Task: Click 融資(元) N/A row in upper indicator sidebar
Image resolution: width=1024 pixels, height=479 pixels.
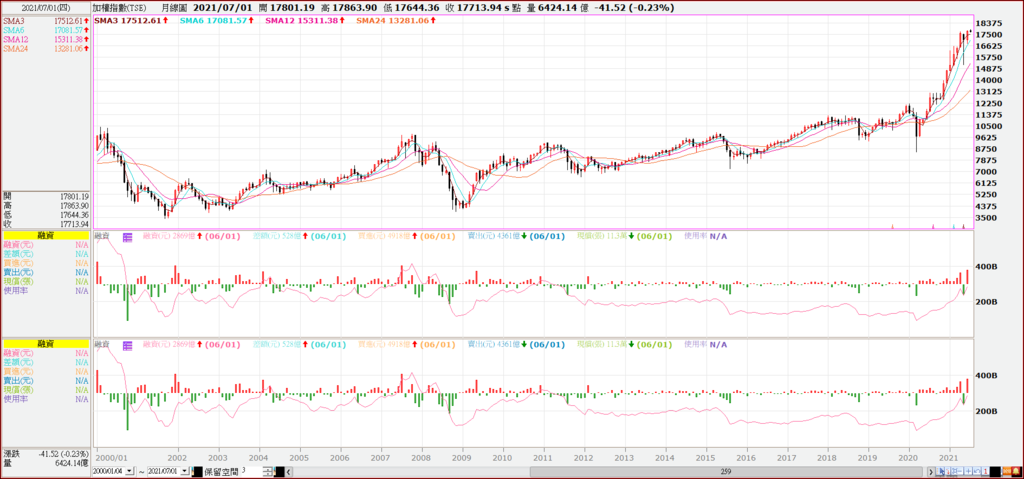Action: click(46, 245)
